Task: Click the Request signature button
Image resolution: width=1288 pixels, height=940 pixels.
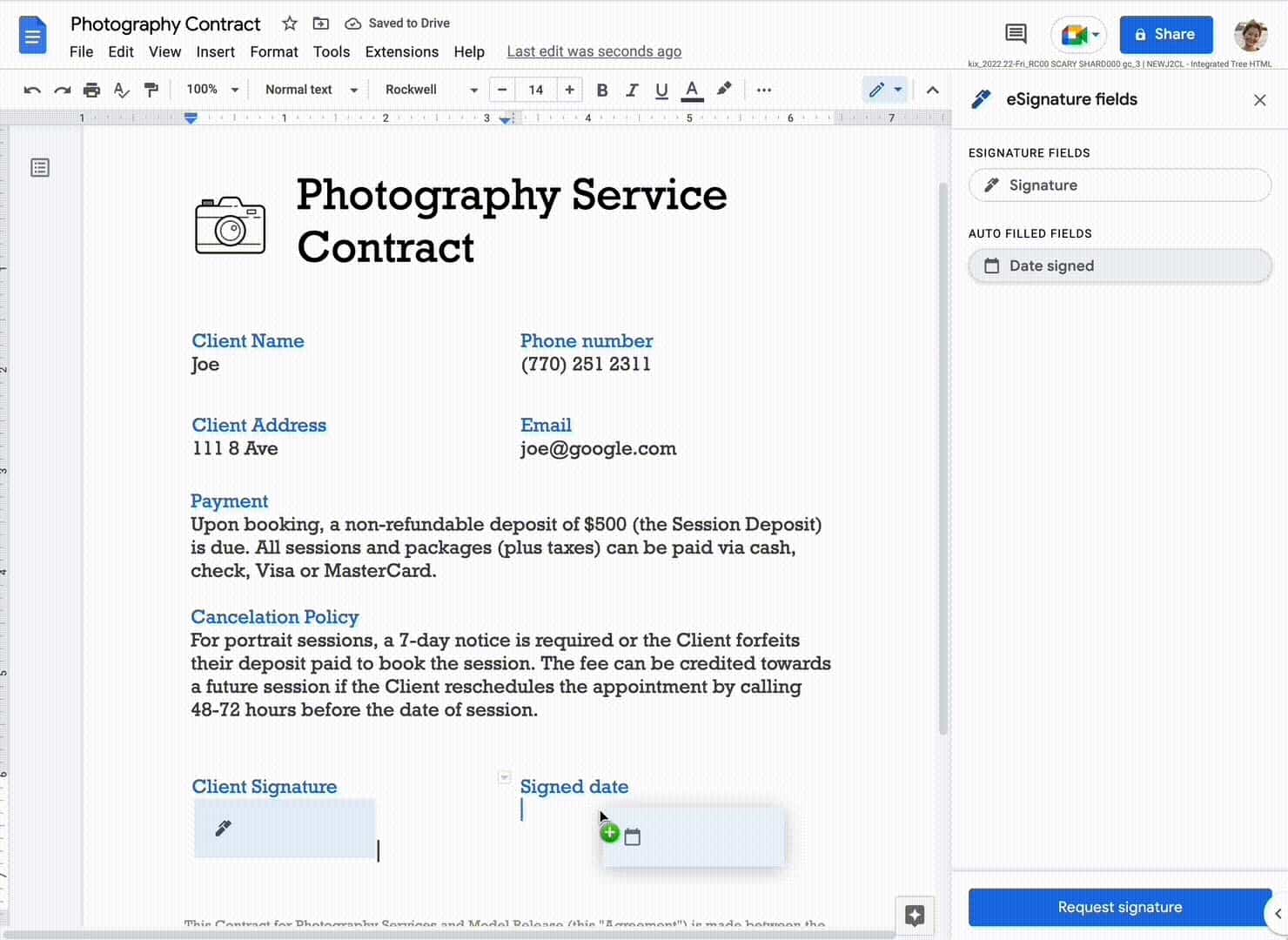Action: [1119, 907]
